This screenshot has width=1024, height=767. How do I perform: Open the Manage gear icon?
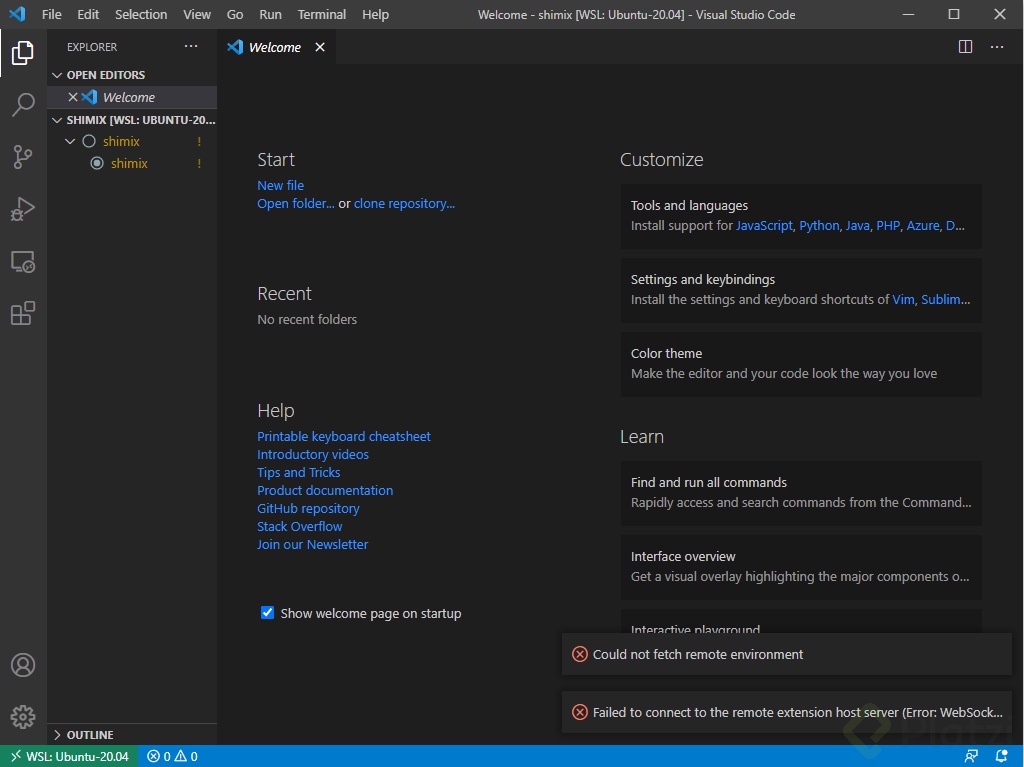(23, 717)
